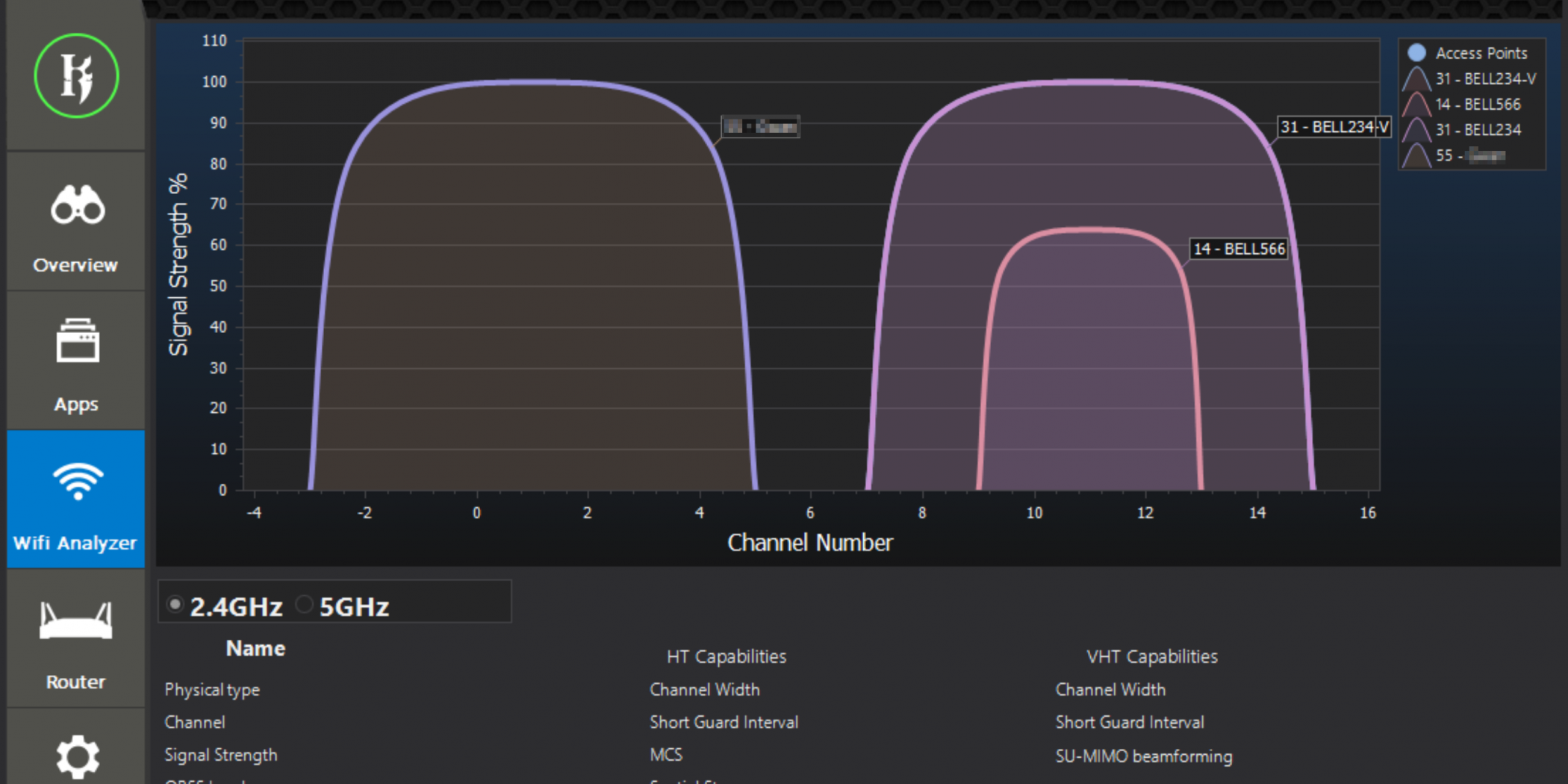
Task: Click the Apps tab label
Action: 76,404
